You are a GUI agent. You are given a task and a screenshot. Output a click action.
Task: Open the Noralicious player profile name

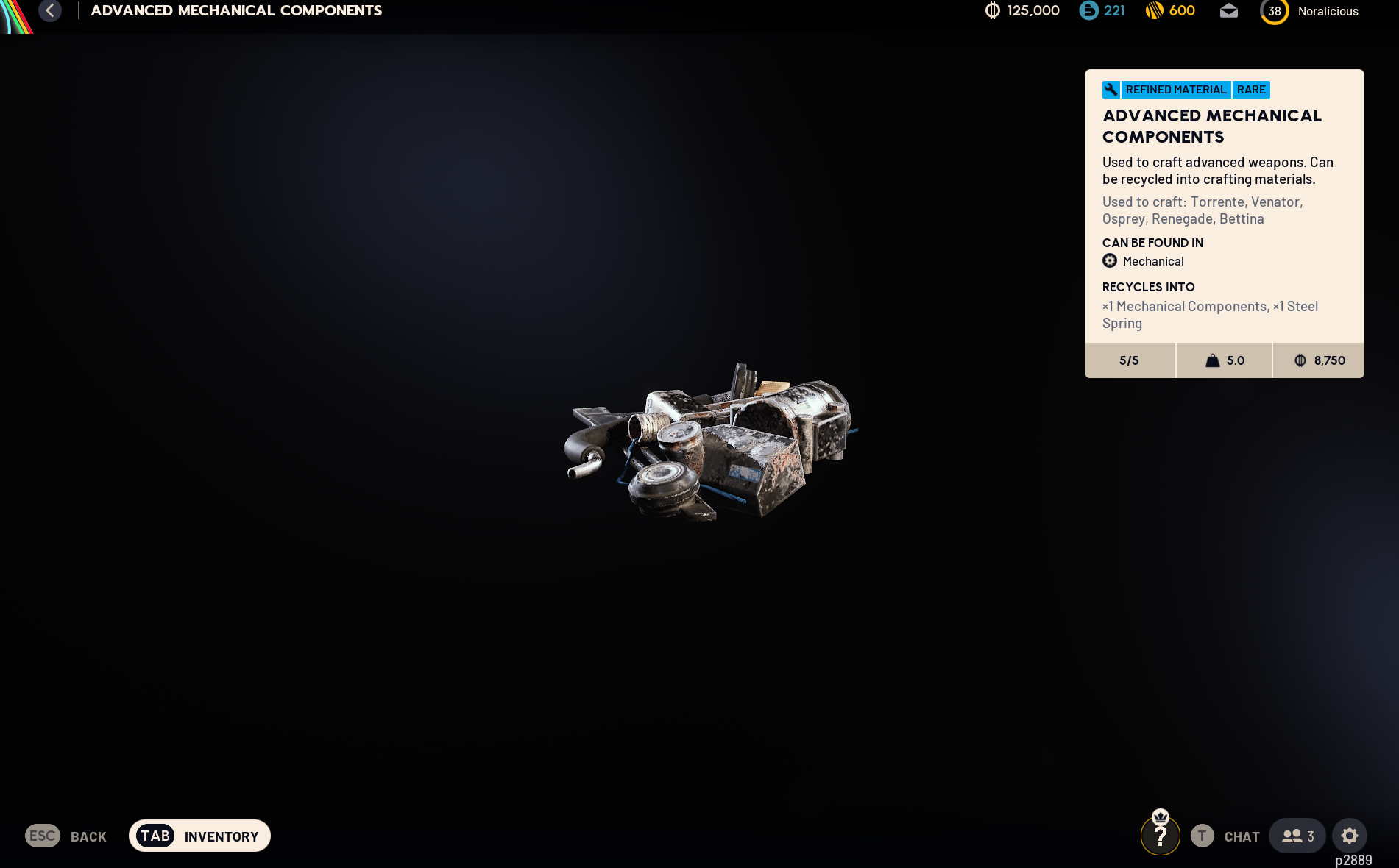pos(1328,12)
